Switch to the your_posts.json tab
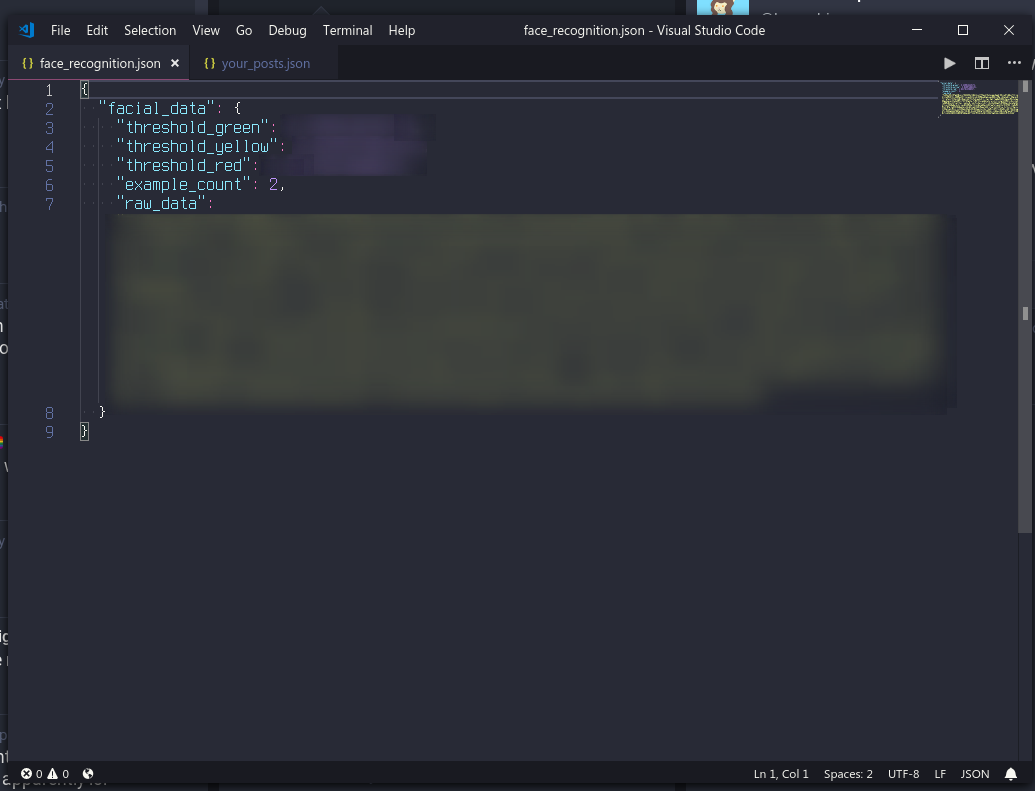 [265, 63]
